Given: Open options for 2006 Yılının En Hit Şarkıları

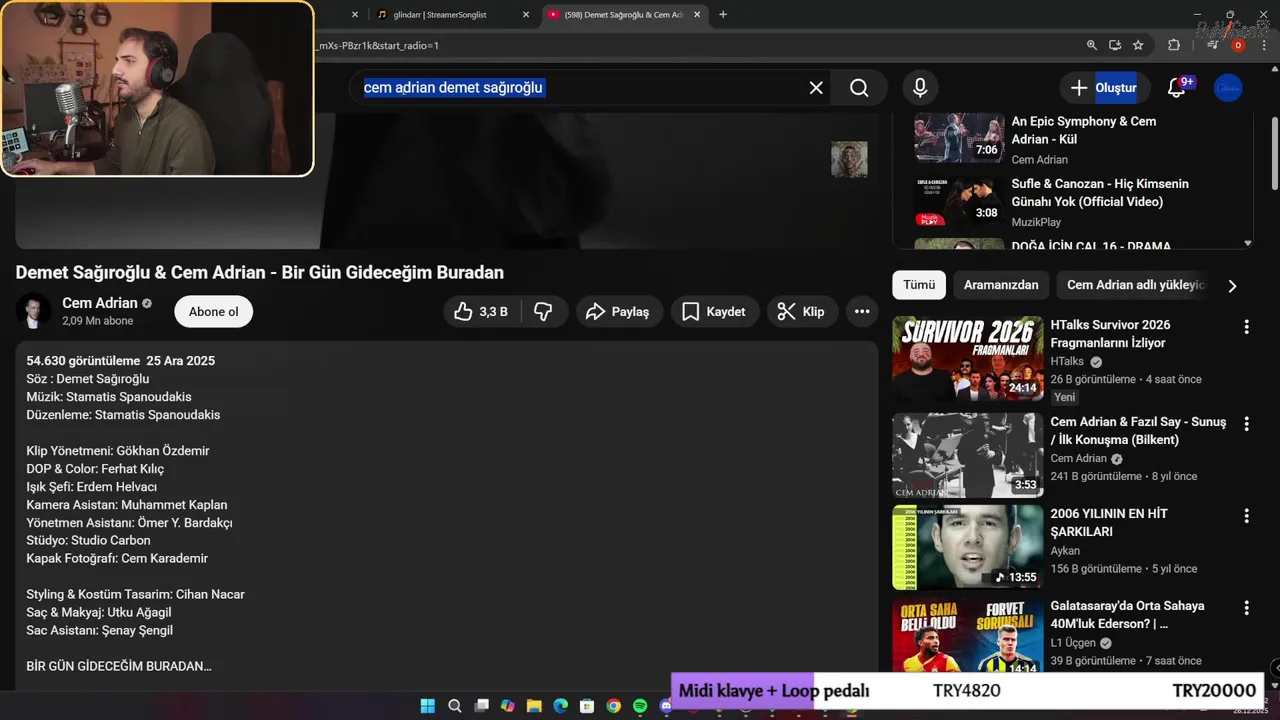Looking at the screenshot, I should pyautogui.click(x=1246, y=516).
